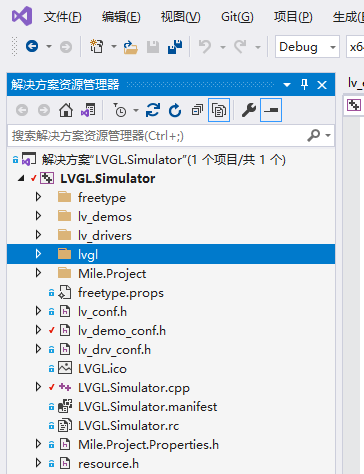Toggle the show all files button
This screenshot has width=364, height=474.
point(219,110)
